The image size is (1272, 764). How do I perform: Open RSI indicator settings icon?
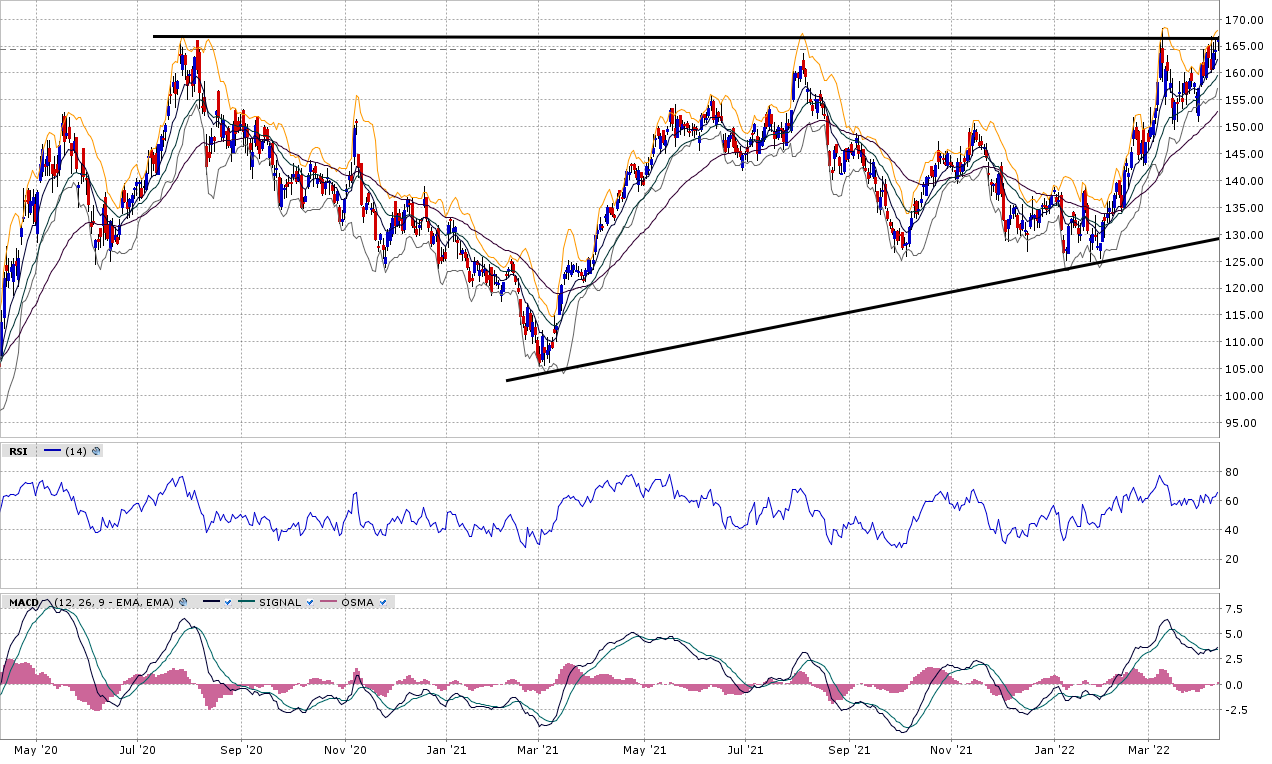(x=96, y=451)
